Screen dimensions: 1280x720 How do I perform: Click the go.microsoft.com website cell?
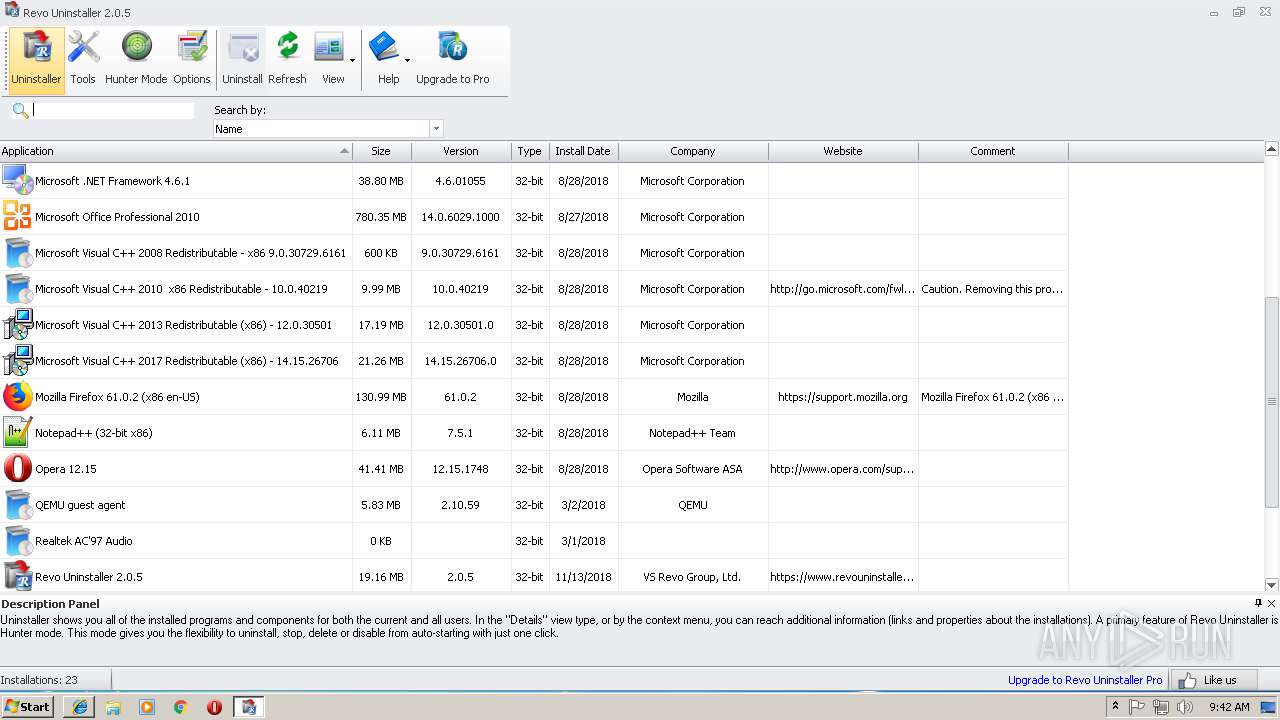(843, 289)
